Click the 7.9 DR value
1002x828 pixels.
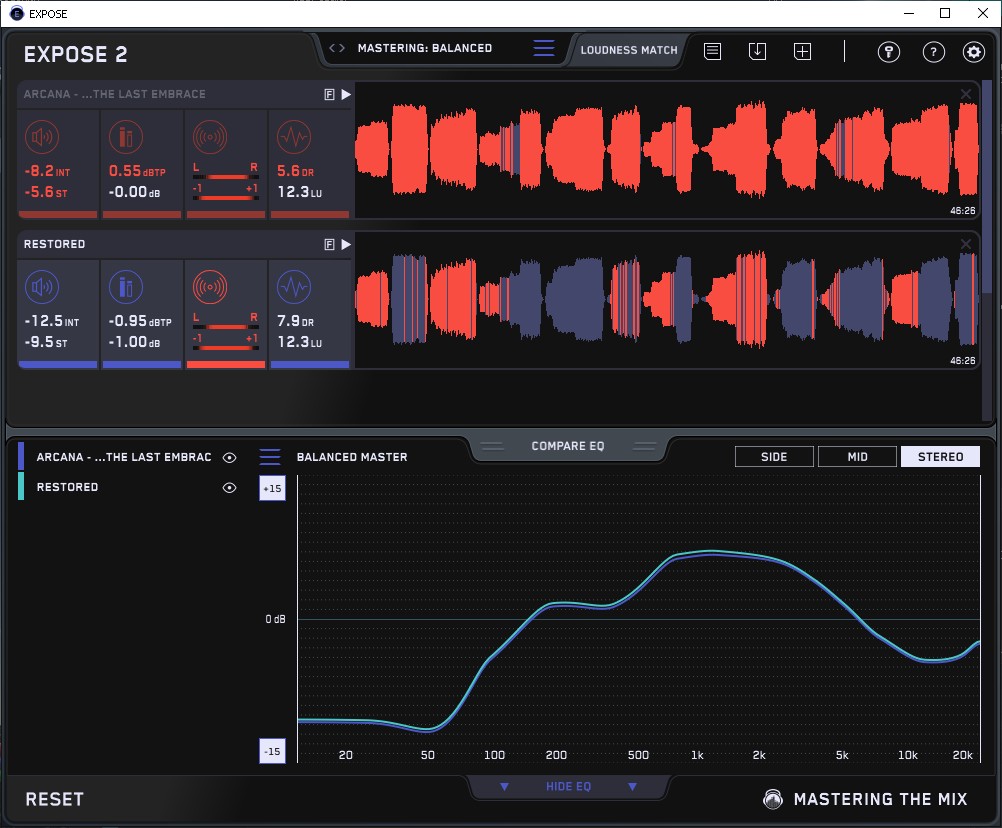pyautogui.click(x=295, y=321)
